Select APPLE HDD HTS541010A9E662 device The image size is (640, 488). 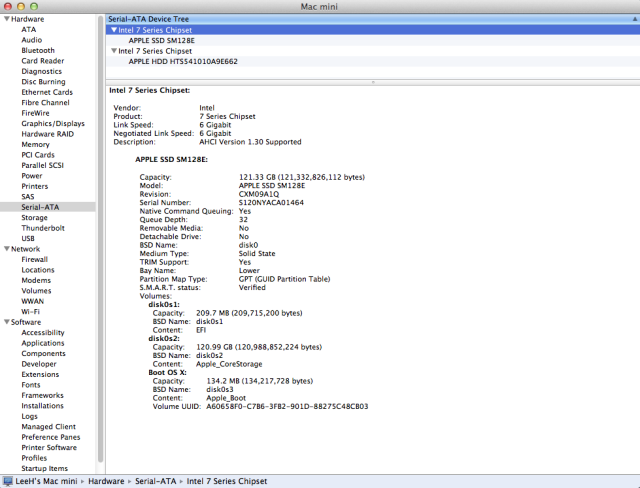click(x=183, y=61)
